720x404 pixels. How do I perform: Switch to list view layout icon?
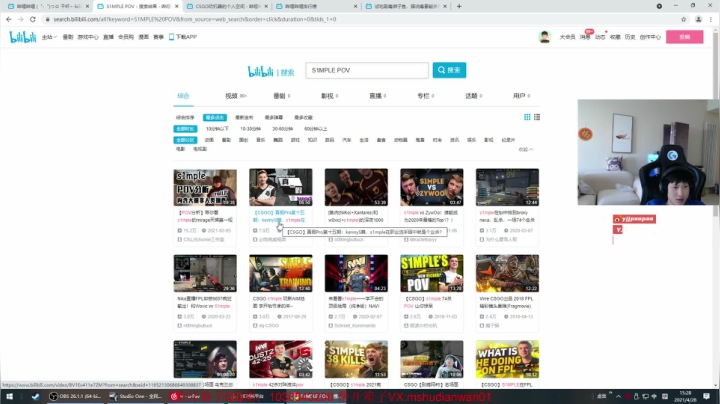pyautogui.click(x=537, y=117)
